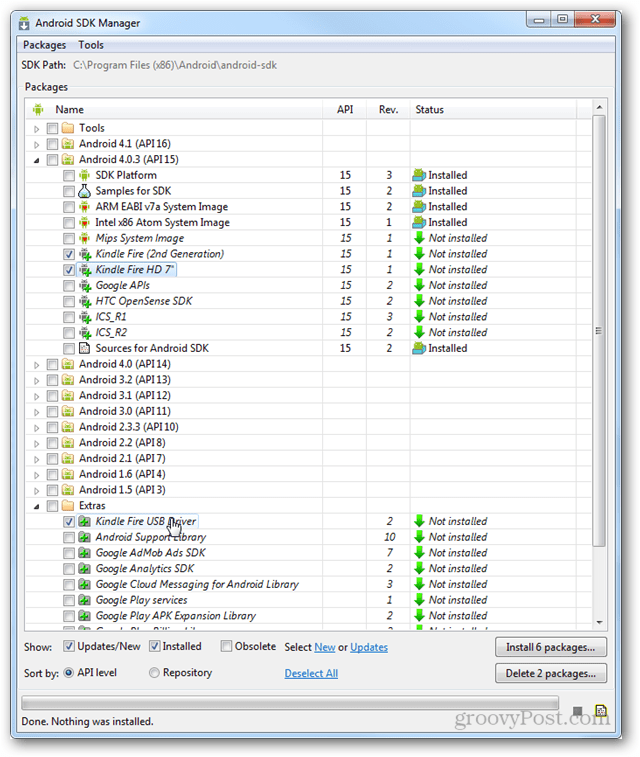Expand the Android 4.0 (API 14) node
Viewport: 640px width, 757px height.
(37, 365)
